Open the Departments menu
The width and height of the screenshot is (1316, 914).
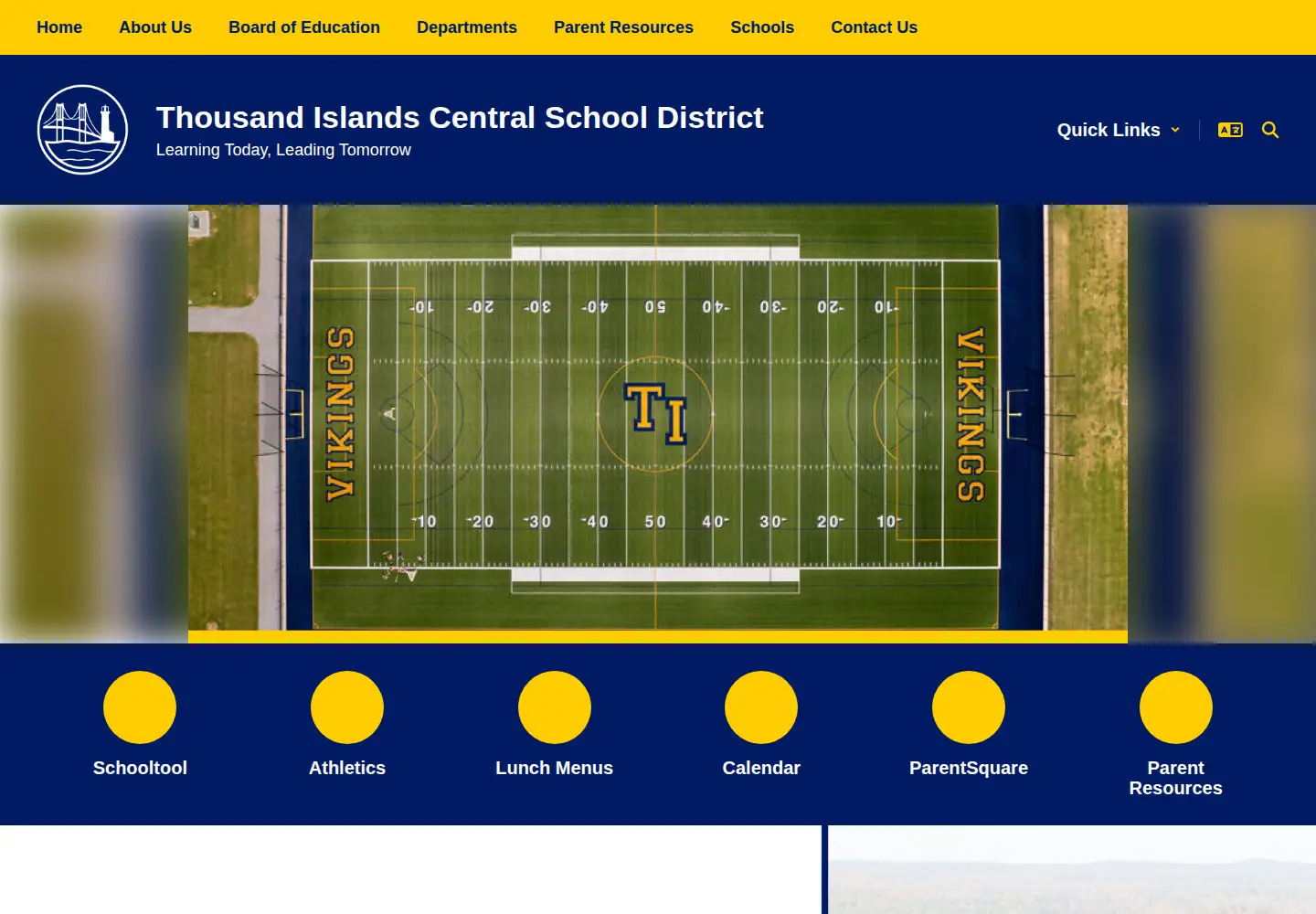pos(467,27)
